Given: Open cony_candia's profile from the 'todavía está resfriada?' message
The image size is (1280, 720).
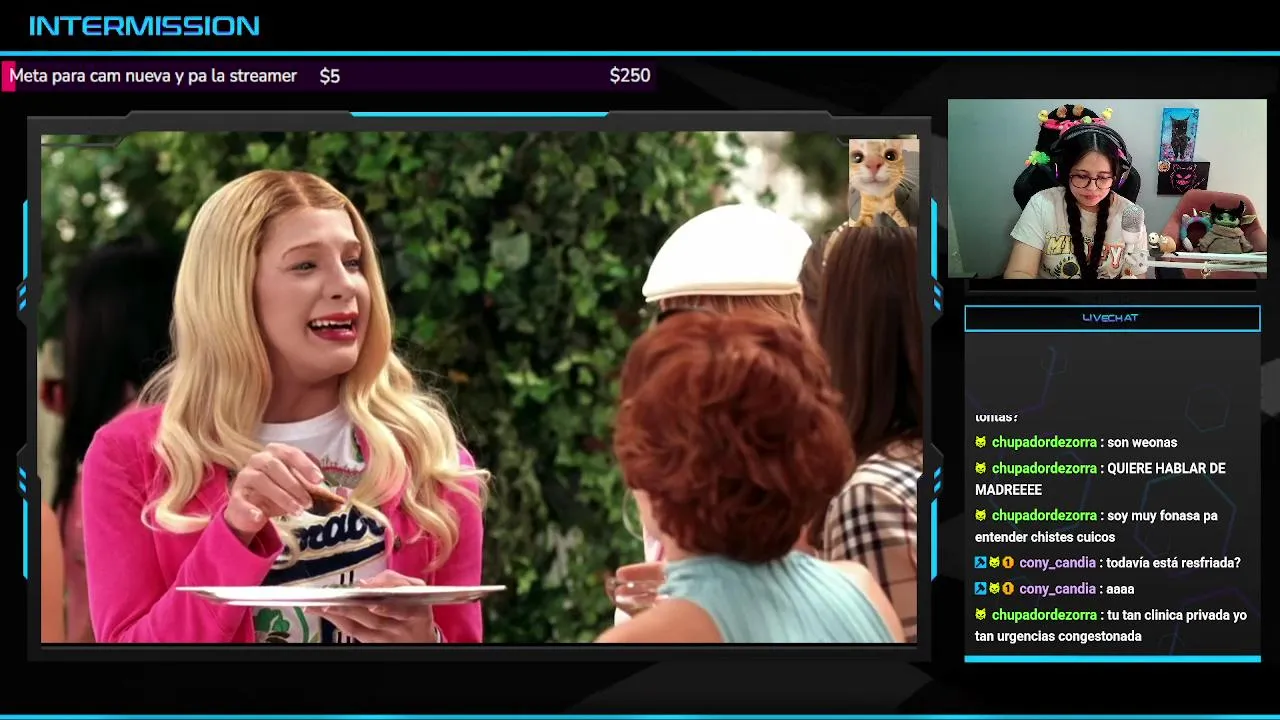Looking at the screenshot, I should click(x=1057, y=563).
